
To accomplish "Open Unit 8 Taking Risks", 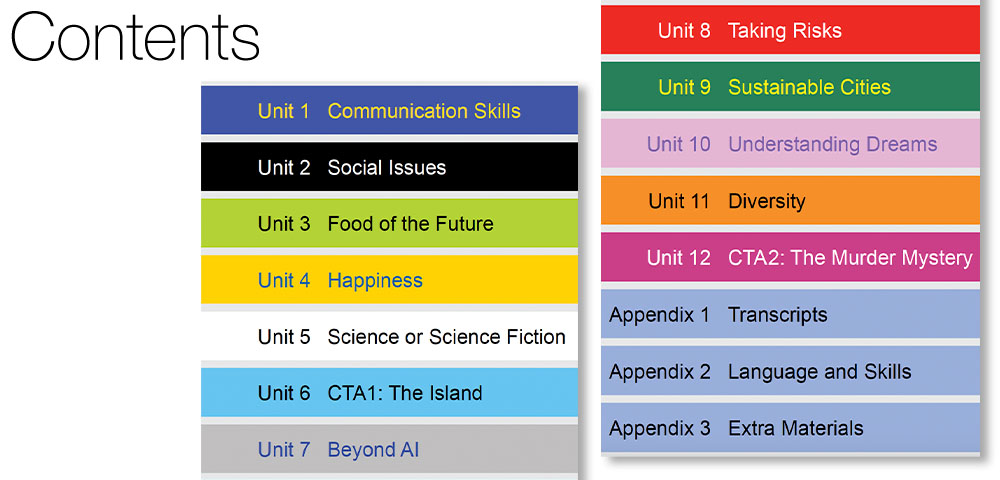I will pos(790,30).
